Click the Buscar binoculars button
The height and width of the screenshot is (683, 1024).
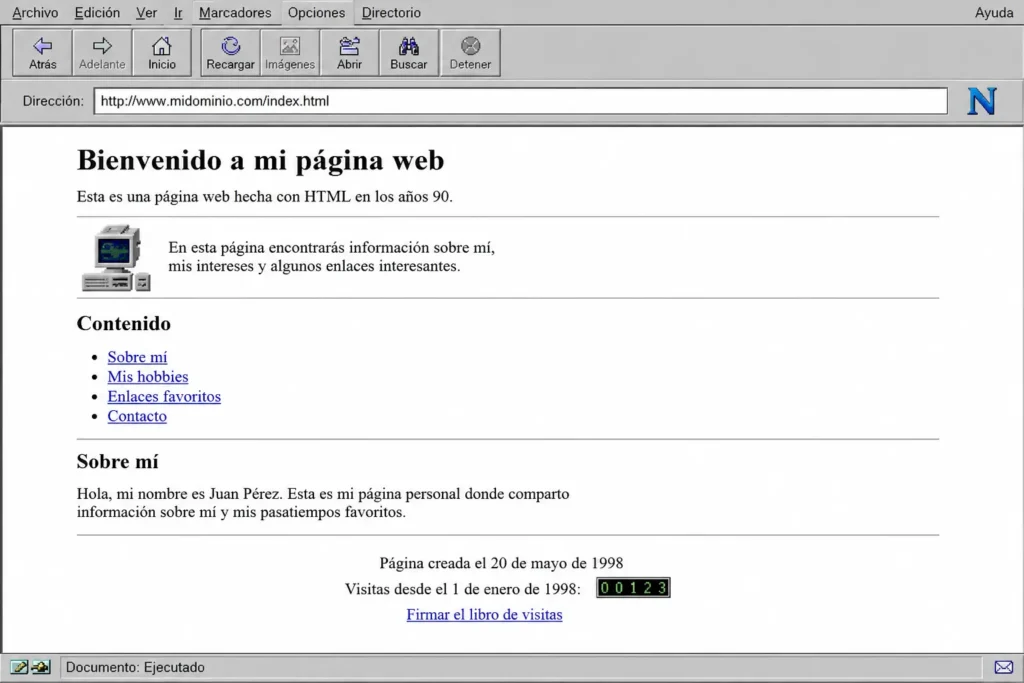tap(409, 52)
